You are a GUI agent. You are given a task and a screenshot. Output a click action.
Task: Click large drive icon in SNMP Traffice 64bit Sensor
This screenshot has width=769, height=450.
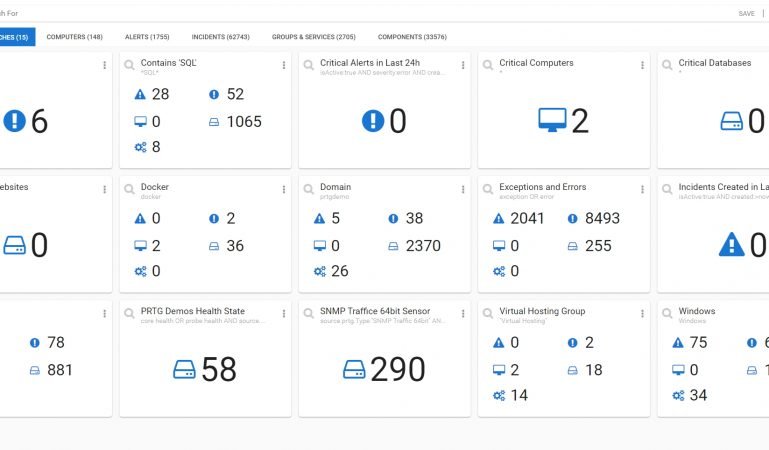[354, 369]
